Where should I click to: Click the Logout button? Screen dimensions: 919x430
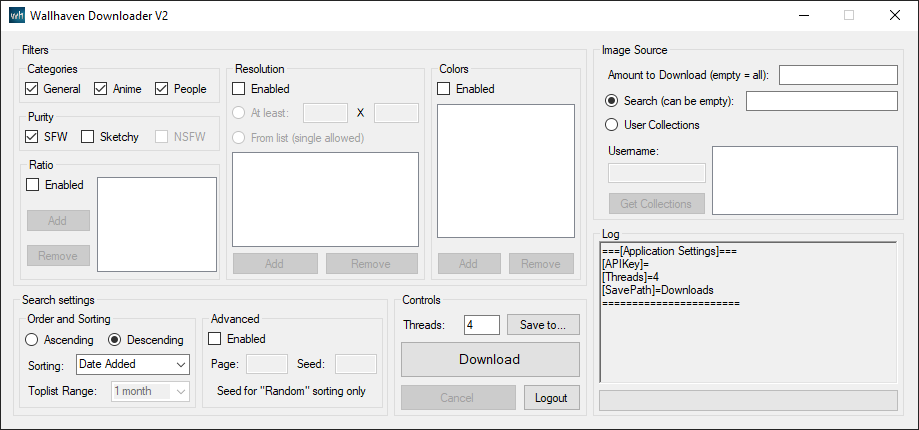(x=552, y=398)
